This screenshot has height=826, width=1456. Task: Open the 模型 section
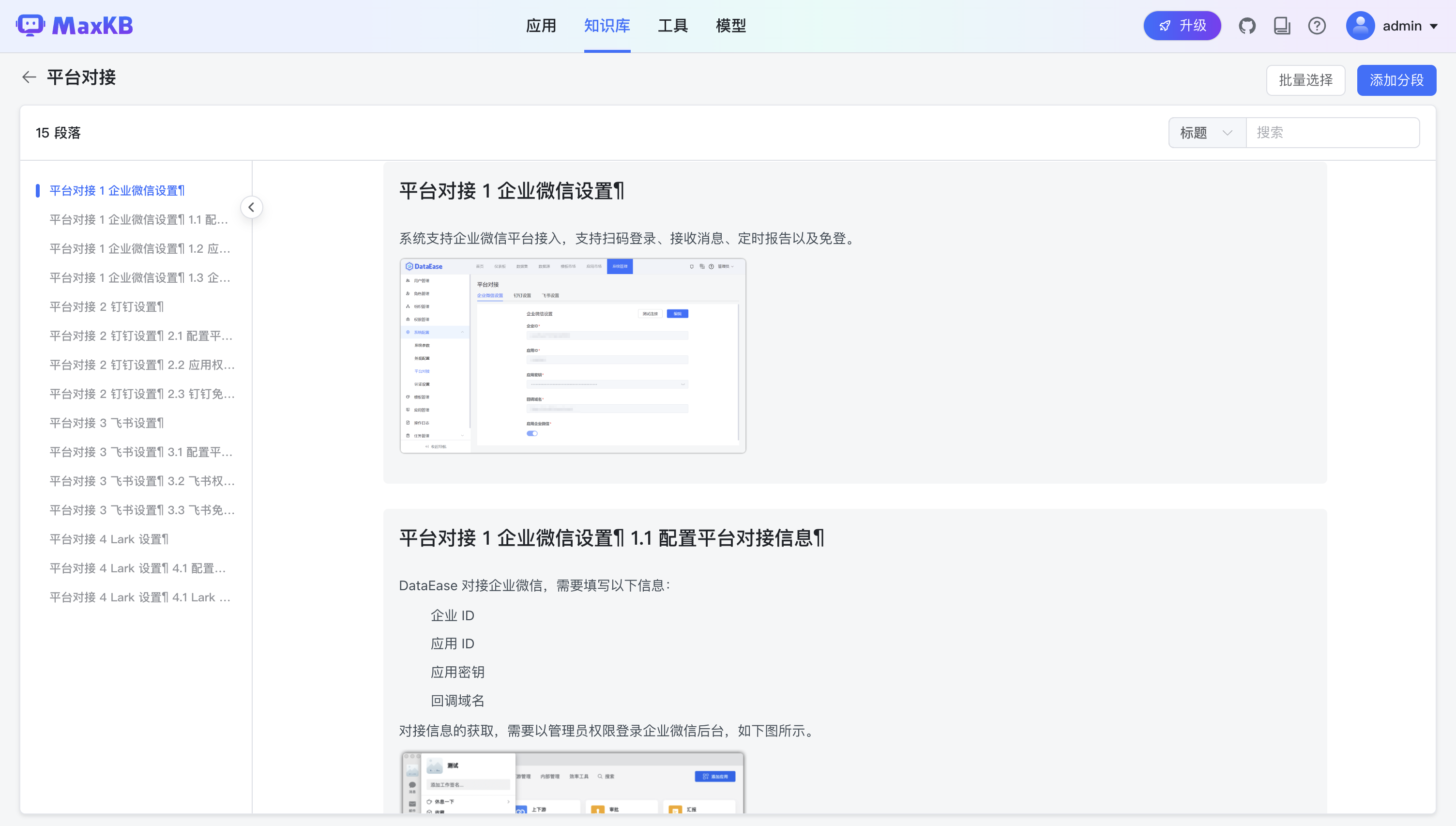tap(731, 26)
